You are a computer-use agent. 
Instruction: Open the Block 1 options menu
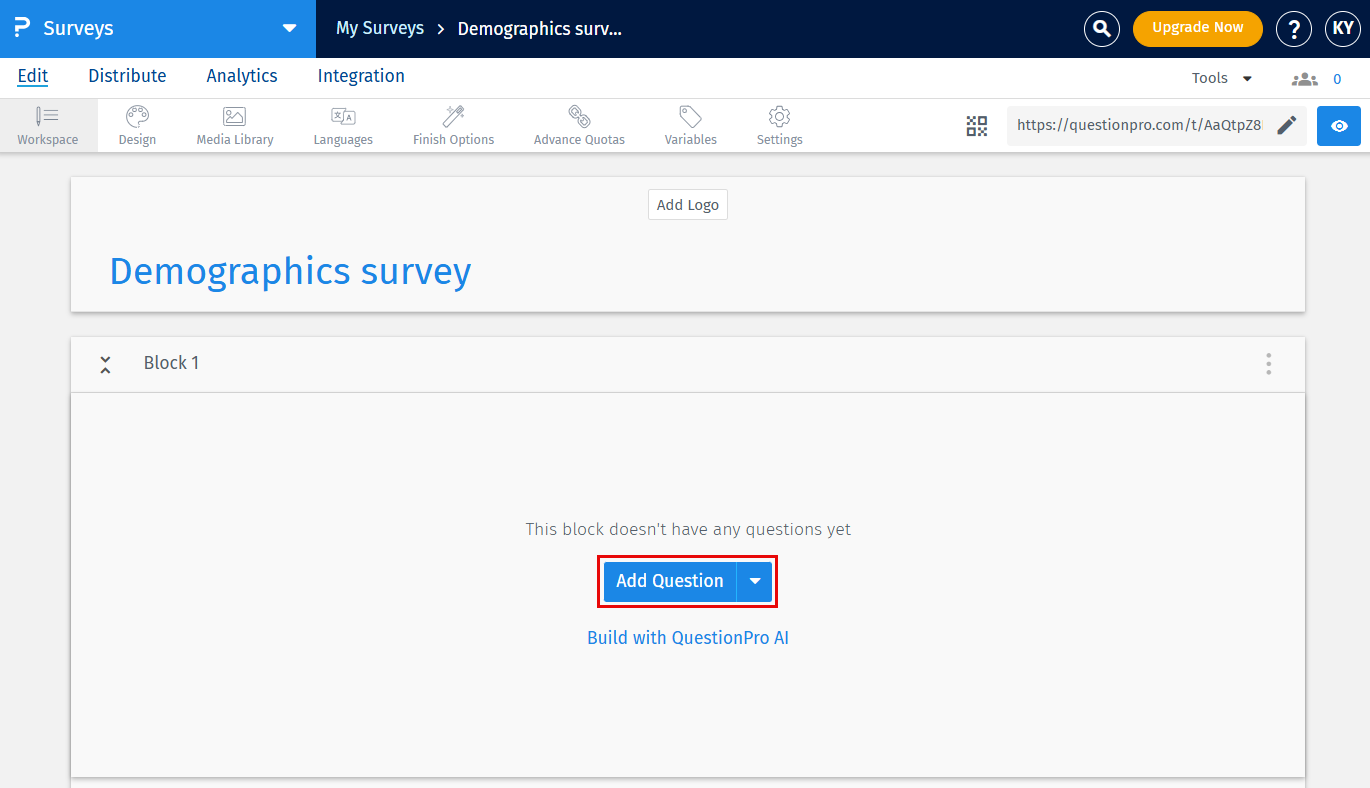[x=1268, y=364]
